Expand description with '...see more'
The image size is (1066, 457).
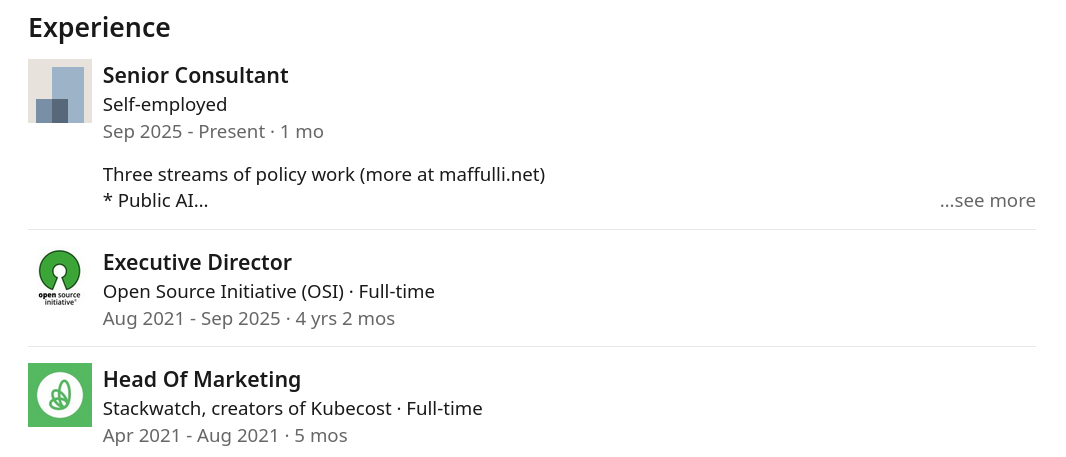tap(988, 201)
